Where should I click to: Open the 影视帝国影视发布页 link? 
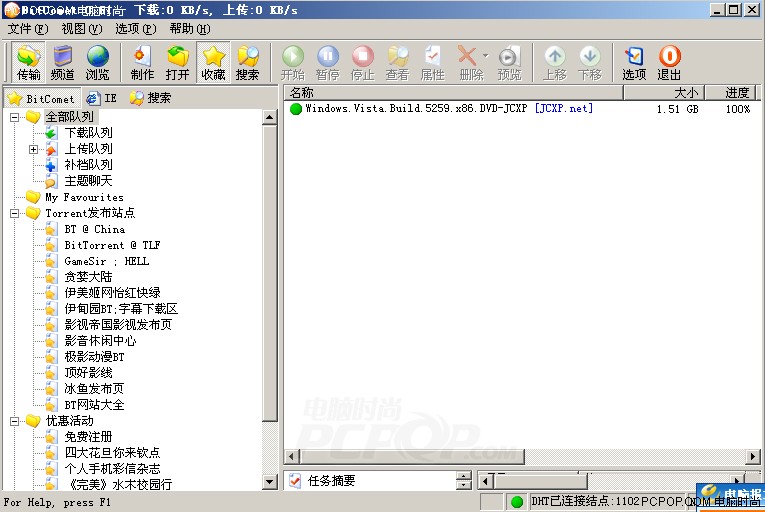(x=118, y=325)
